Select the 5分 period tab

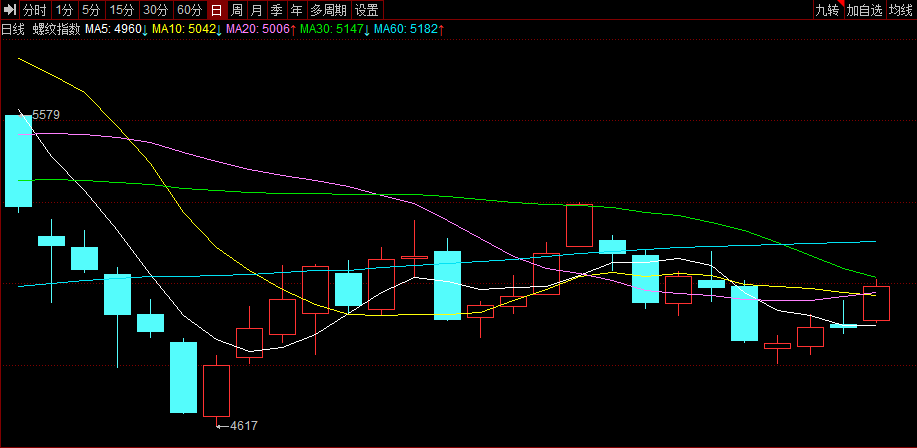(91, 9)
